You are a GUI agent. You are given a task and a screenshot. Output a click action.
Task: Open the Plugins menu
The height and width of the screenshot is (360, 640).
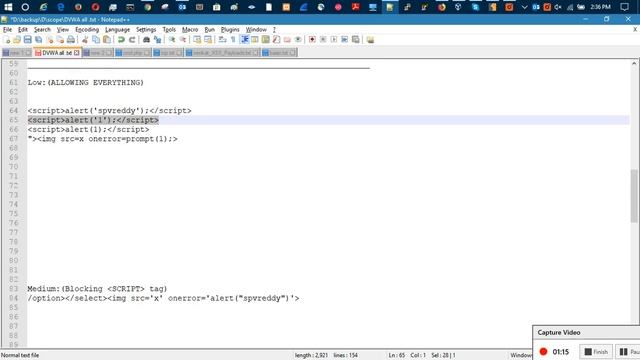tap(230, 30)
